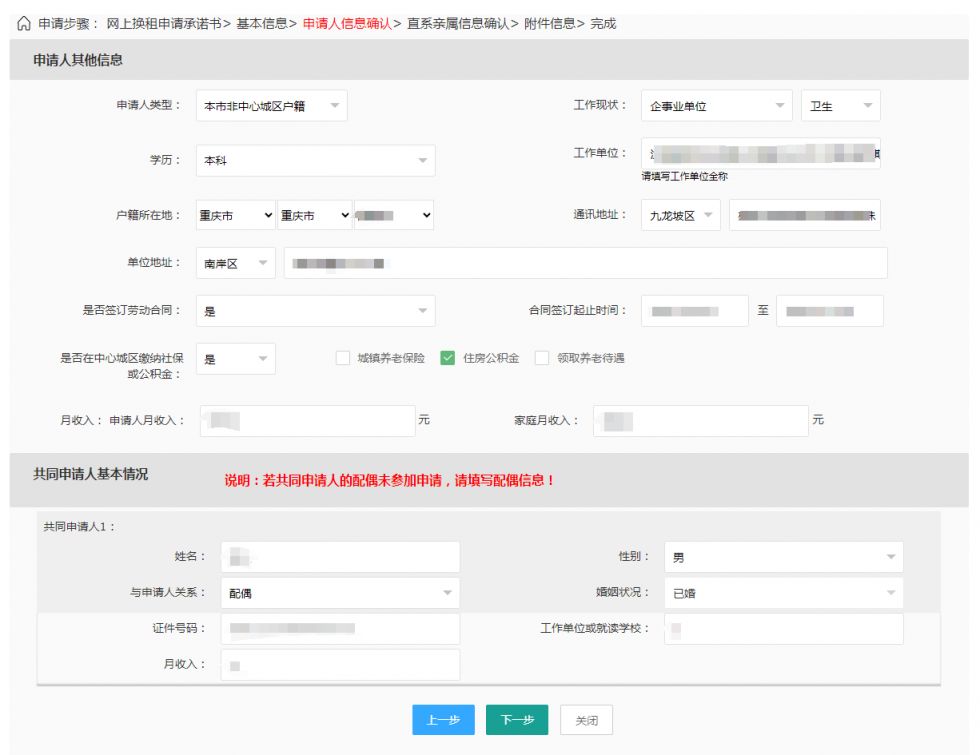Uncheck the 住房公积金 checkbox

click(448, 359)
